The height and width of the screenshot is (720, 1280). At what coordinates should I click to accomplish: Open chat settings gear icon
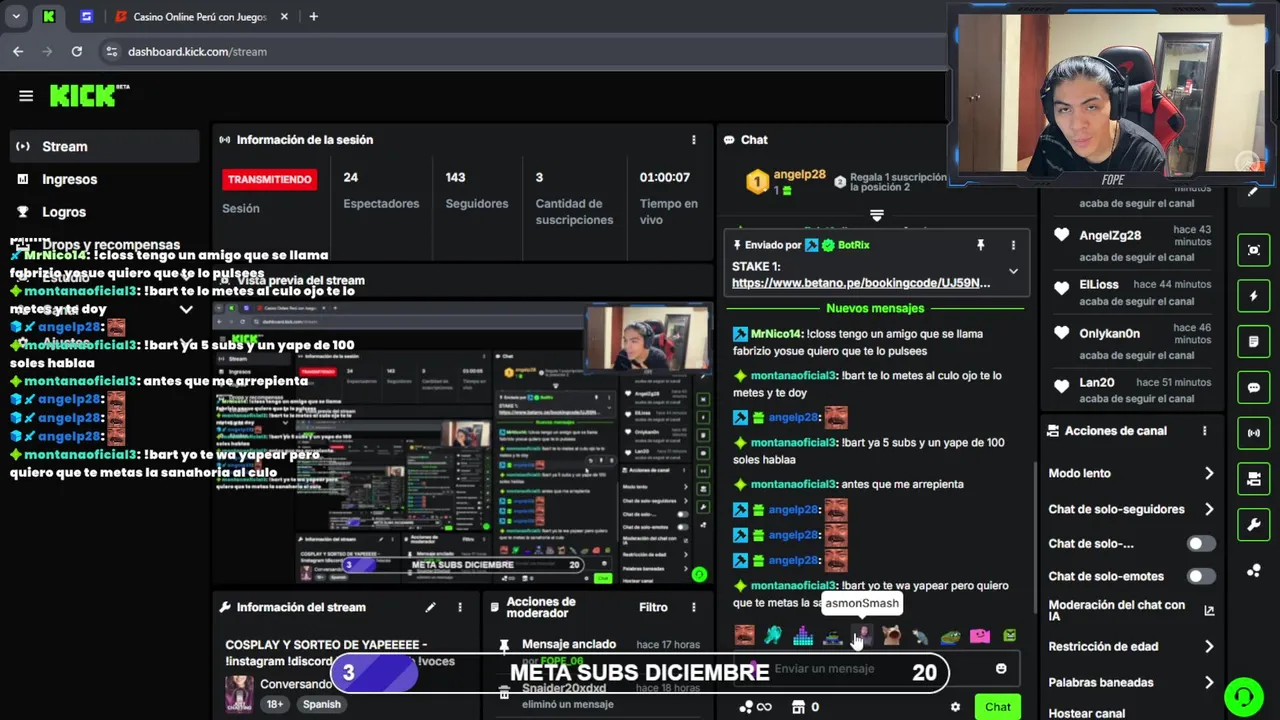tap(955, 707)
